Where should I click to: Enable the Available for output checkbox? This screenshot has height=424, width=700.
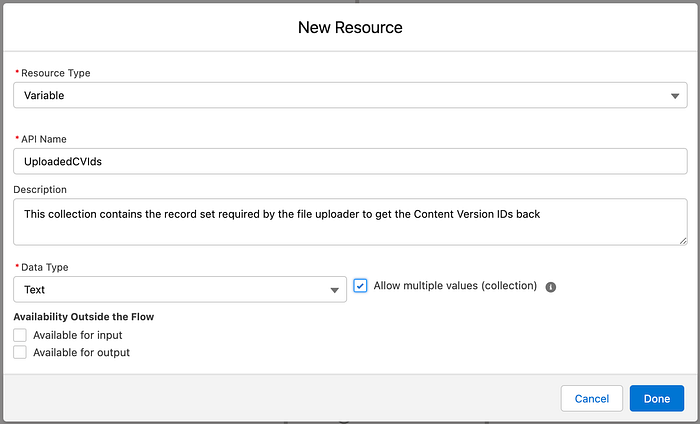(20, 352)
